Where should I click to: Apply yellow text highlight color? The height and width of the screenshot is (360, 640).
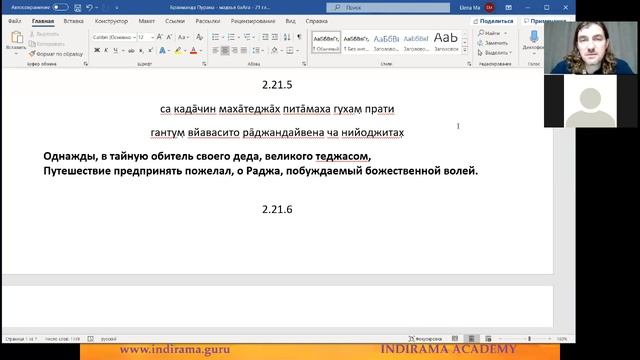pyautogui.click(x=178, y=51)
